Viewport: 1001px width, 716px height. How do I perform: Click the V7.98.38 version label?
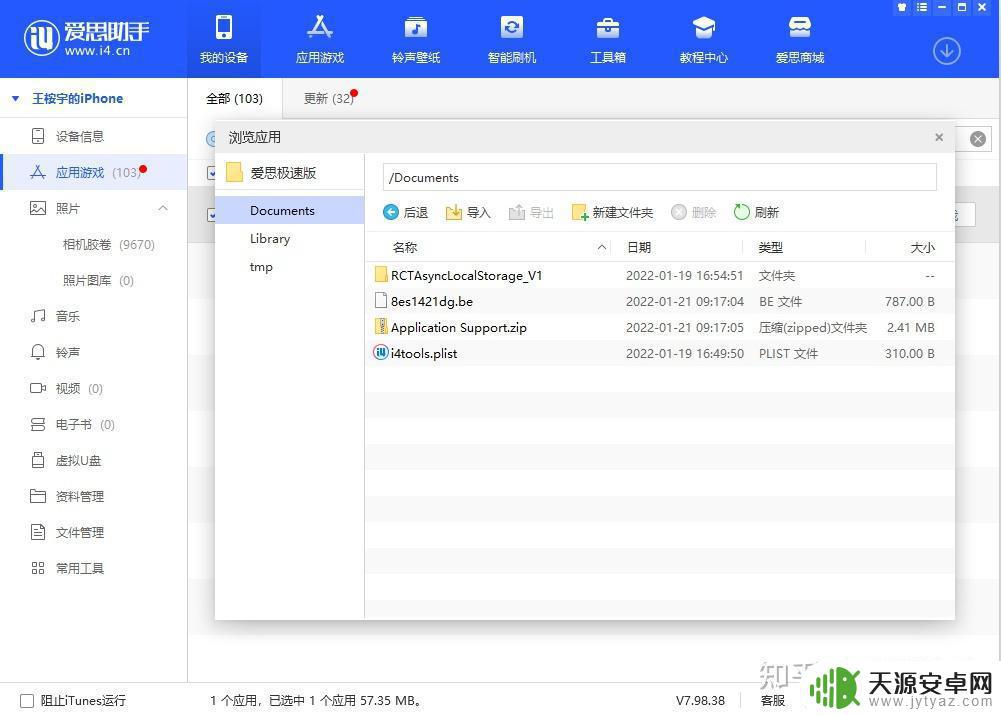point(700,701)
